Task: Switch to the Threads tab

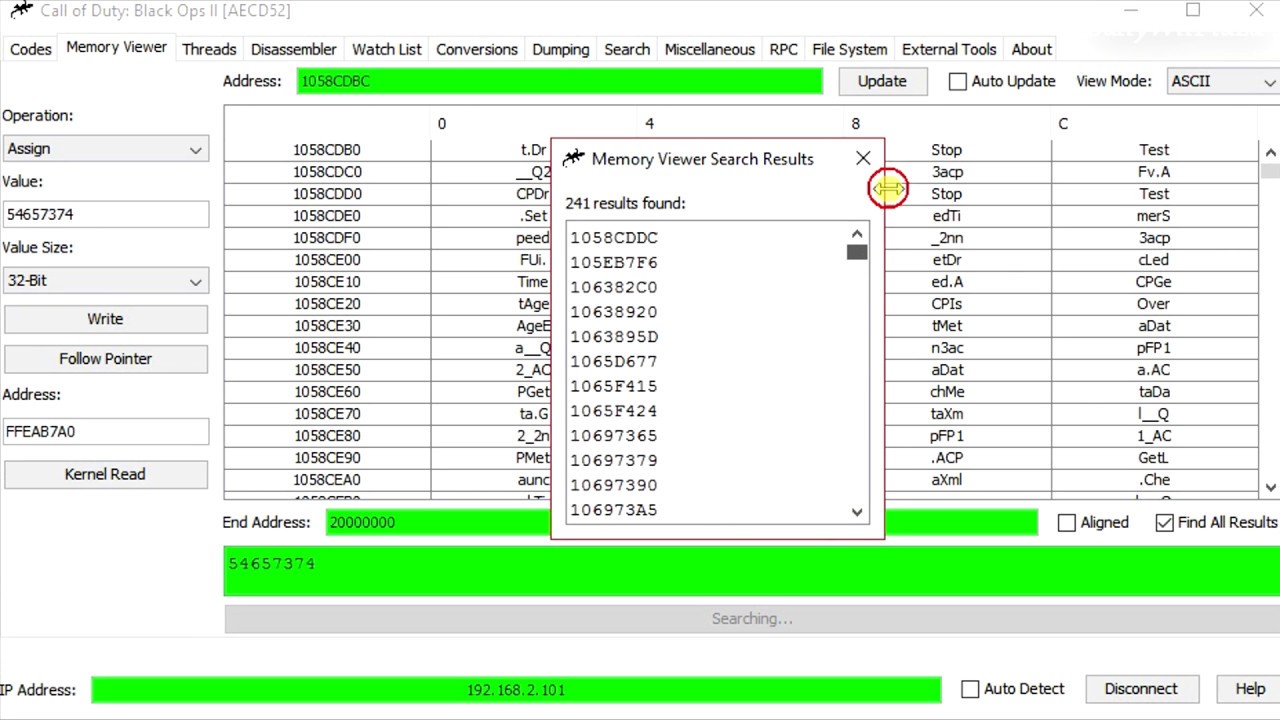Action: [209, 49]
